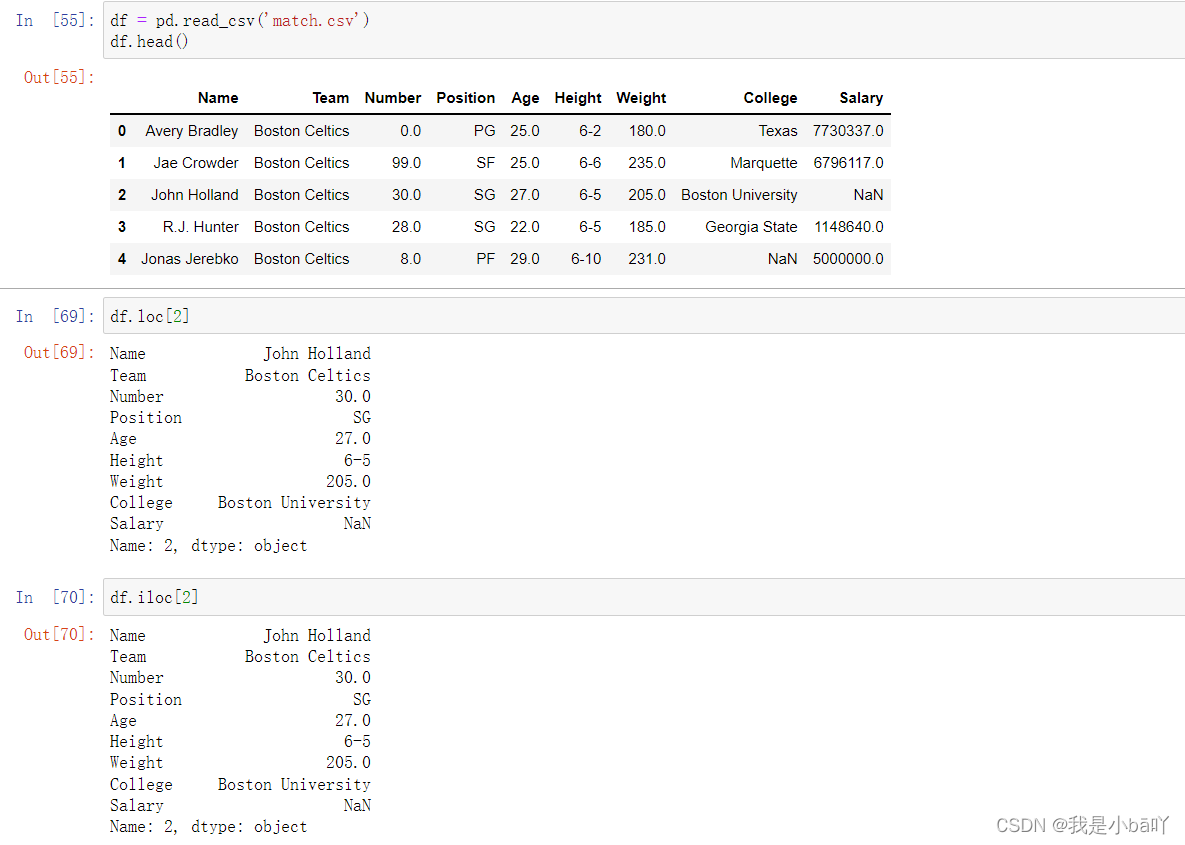Click row index 3 in the table
1185x845 pixels.
point(122,227)
